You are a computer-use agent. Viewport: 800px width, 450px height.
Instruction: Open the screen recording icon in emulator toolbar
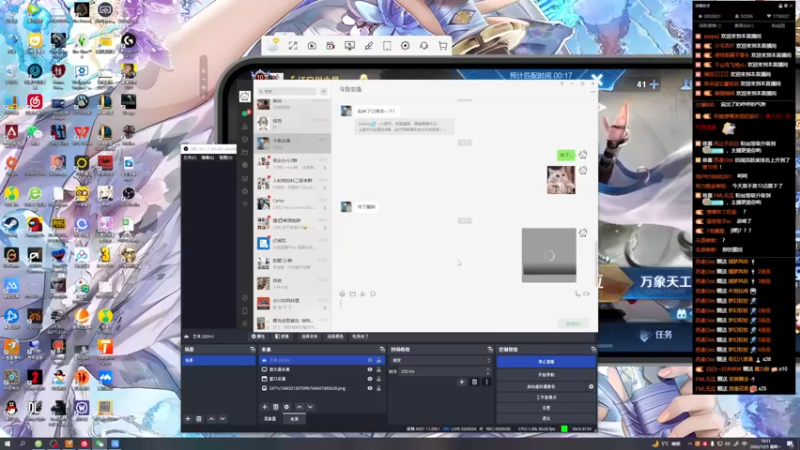(331, 46)
